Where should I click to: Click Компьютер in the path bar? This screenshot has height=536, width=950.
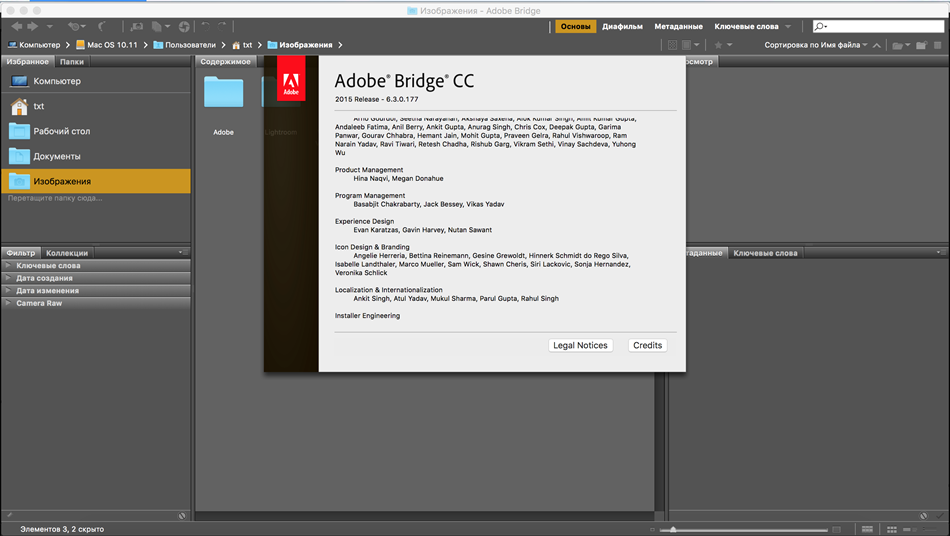click(x=34, y=45)
